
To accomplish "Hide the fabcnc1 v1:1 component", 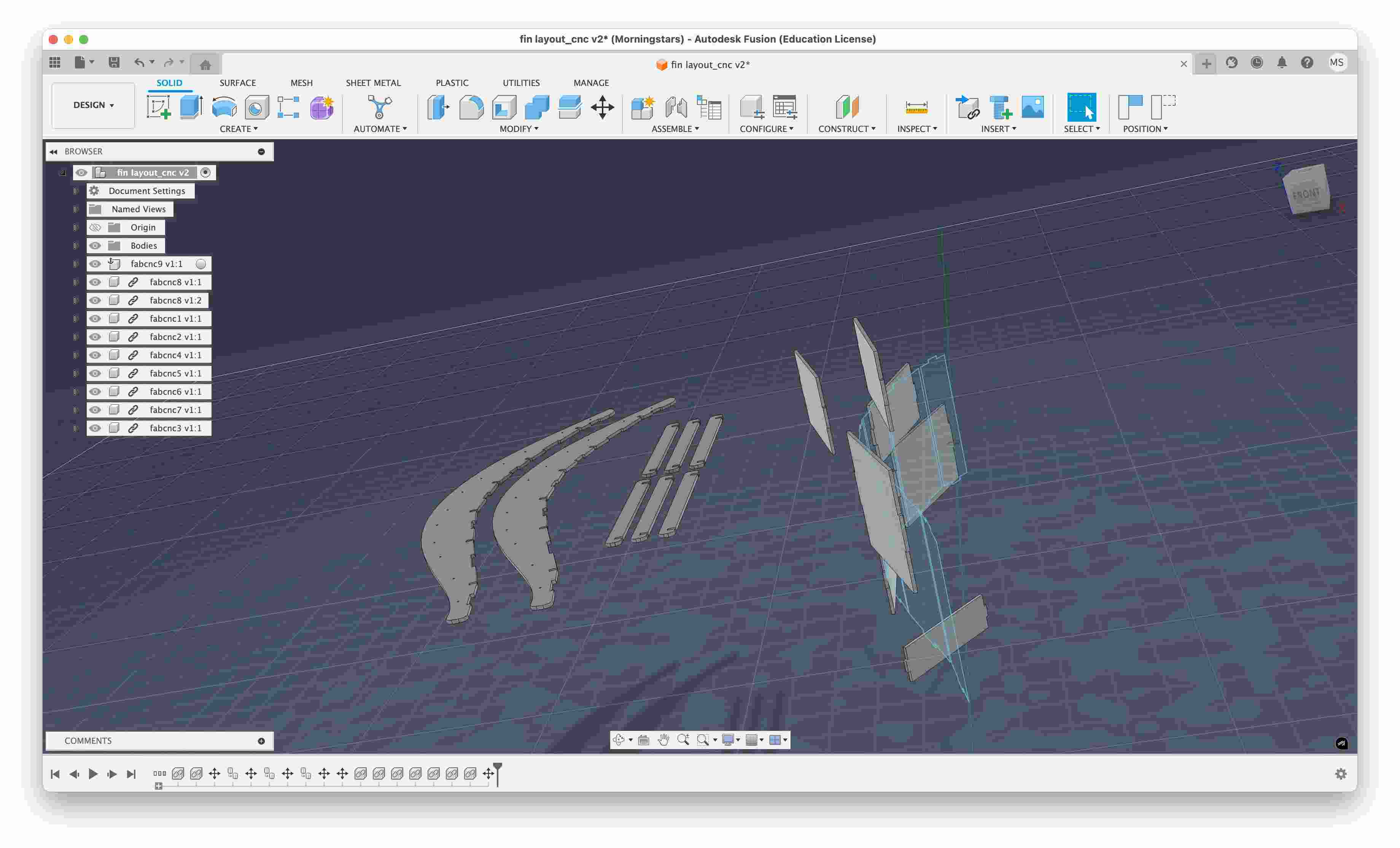I will [95, 318].
